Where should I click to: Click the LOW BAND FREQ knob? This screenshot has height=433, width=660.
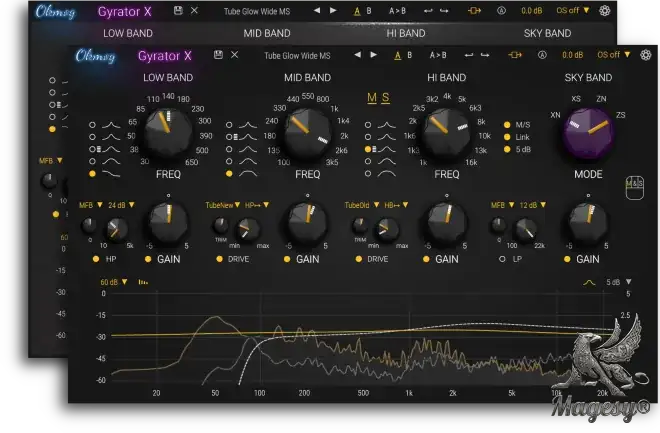pos(168,132)
